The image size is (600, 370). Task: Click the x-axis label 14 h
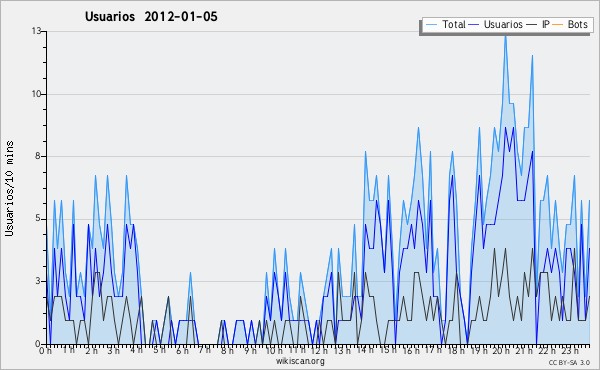tap(365, 350)
